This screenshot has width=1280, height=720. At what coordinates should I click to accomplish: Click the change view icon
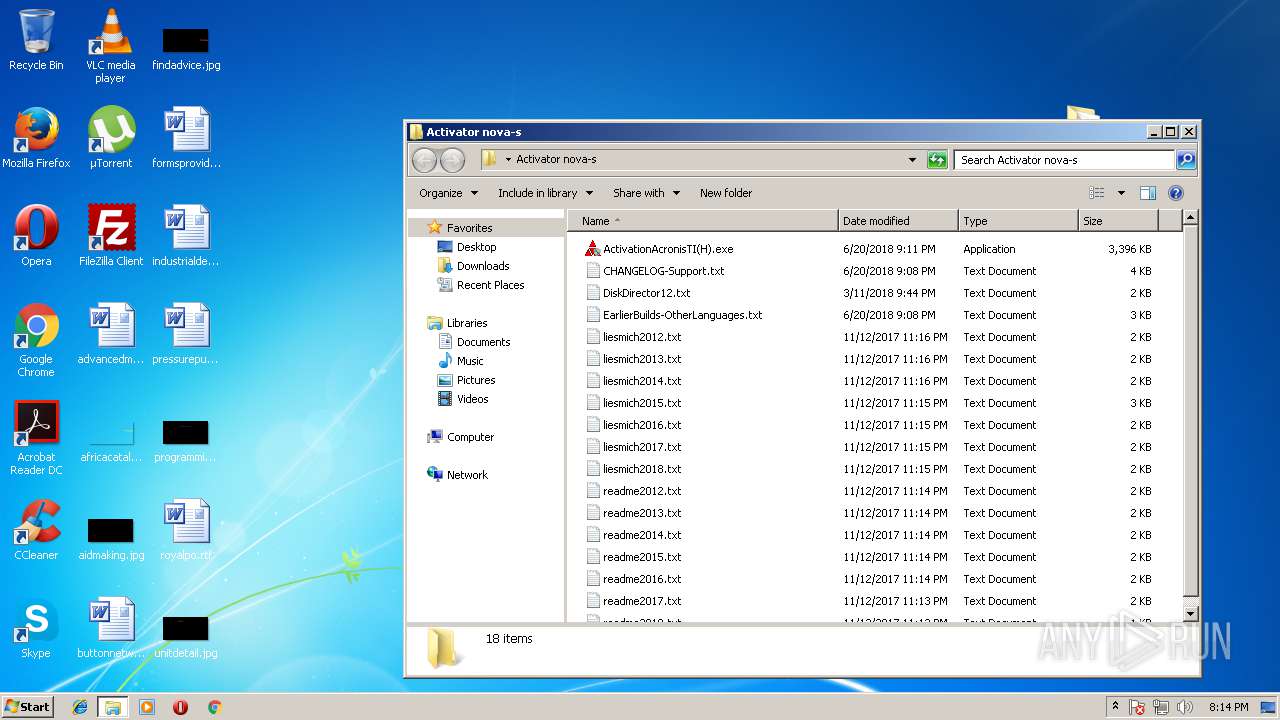pyautogui.click(x=1097, y=193)
